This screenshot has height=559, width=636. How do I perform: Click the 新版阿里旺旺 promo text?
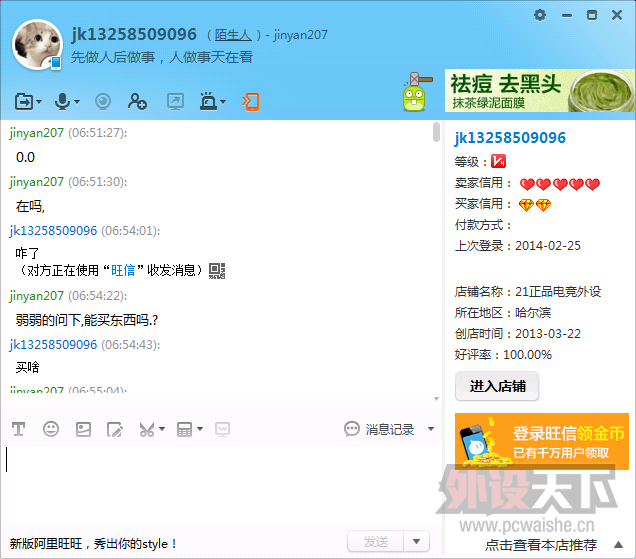93,544
